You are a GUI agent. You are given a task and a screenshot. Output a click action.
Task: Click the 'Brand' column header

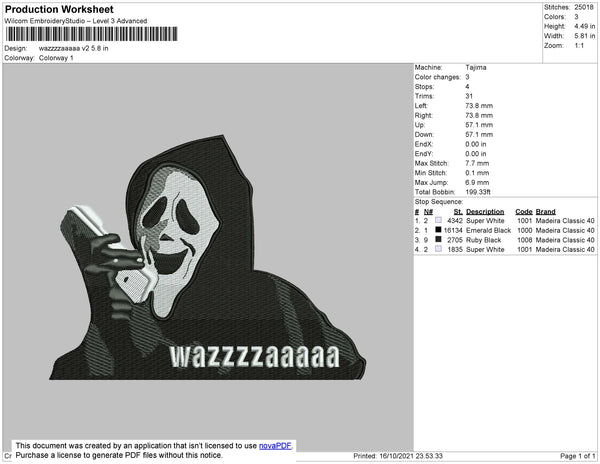point(546,212)
